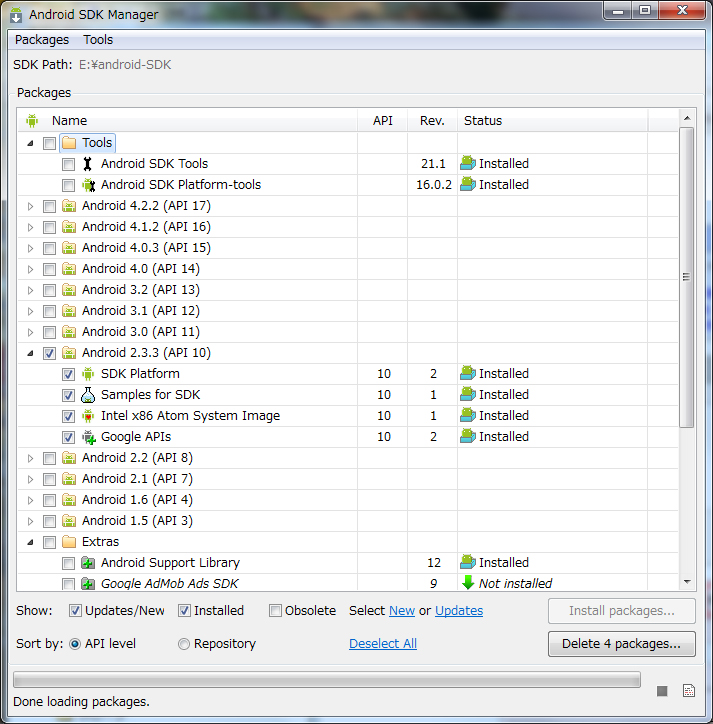Click the Android 3.2 (API 13) package icon
Screen dimensions: 713x724
[69, 290]
